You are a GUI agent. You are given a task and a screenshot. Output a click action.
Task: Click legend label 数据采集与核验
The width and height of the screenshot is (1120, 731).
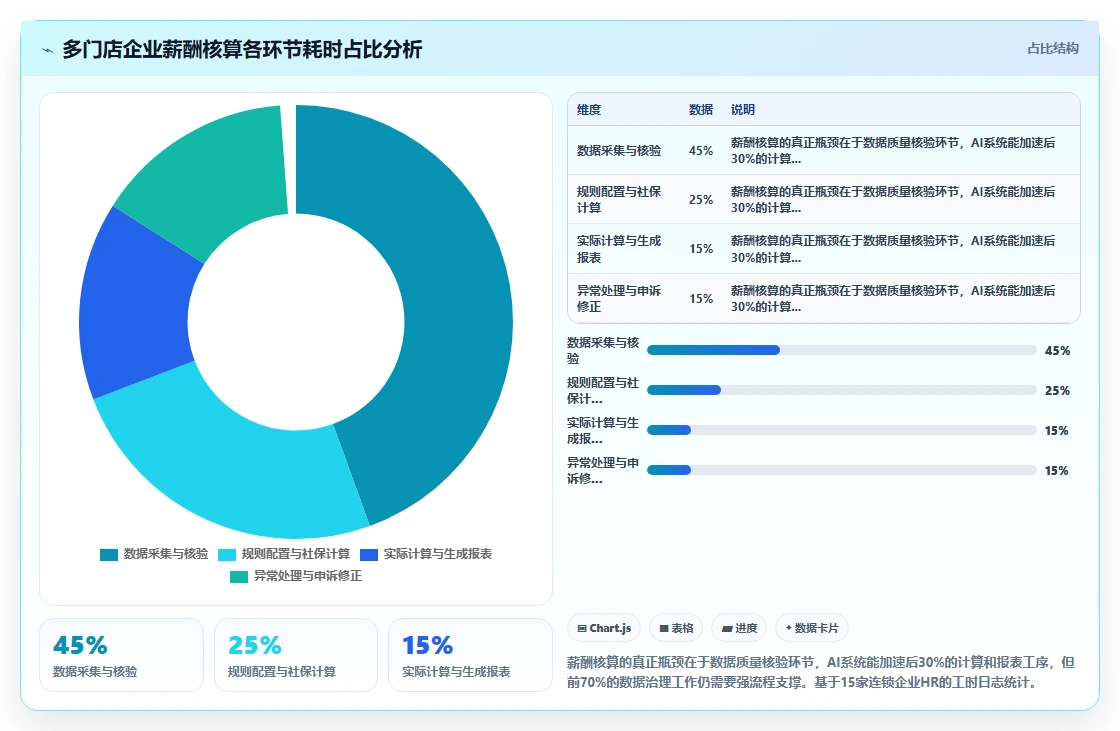tap(166, 554)
